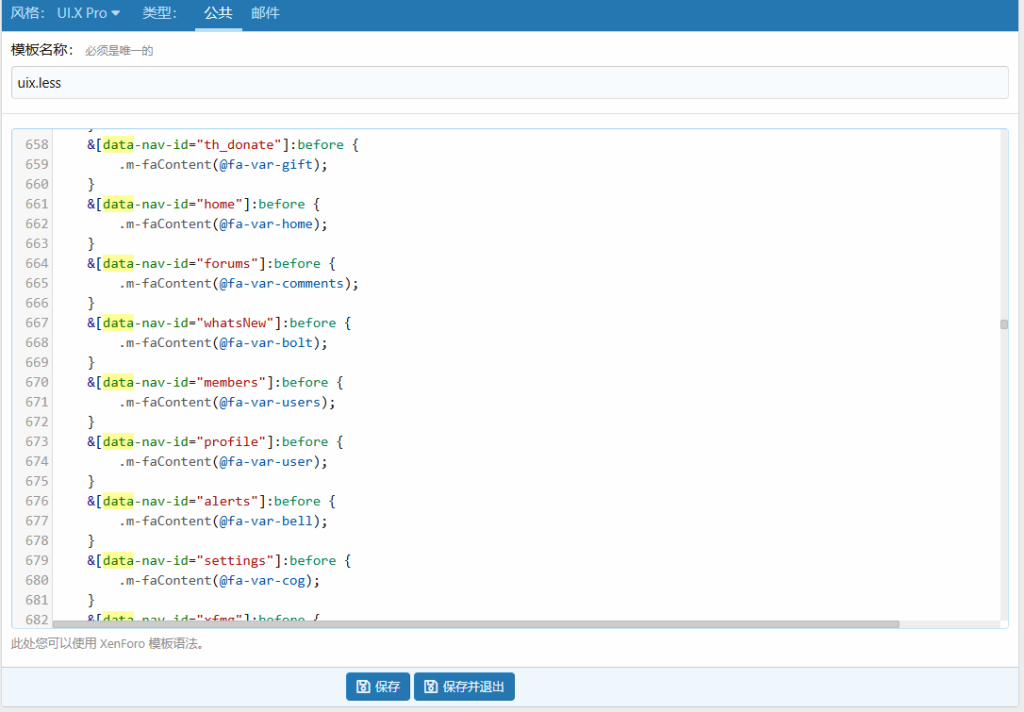Open the UI.X Pro style dropdown

point(88,13)
